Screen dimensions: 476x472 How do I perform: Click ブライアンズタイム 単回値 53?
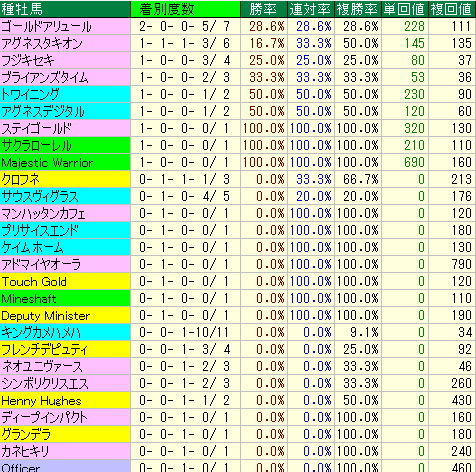(x=418, y=77)
